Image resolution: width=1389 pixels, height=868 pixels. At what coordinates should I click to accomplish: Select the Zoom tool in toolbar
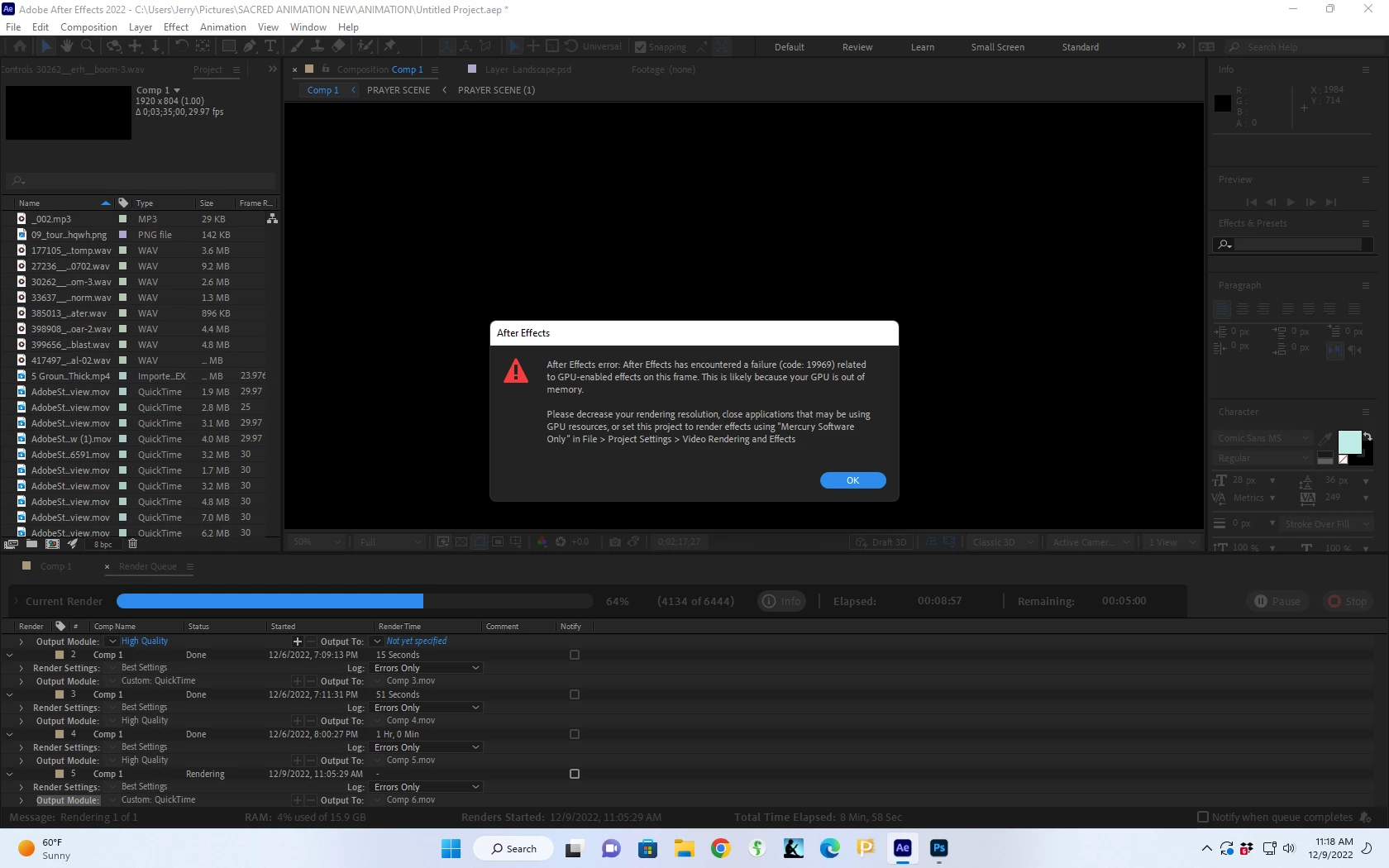pyautogui.click(x=88, y=46)
